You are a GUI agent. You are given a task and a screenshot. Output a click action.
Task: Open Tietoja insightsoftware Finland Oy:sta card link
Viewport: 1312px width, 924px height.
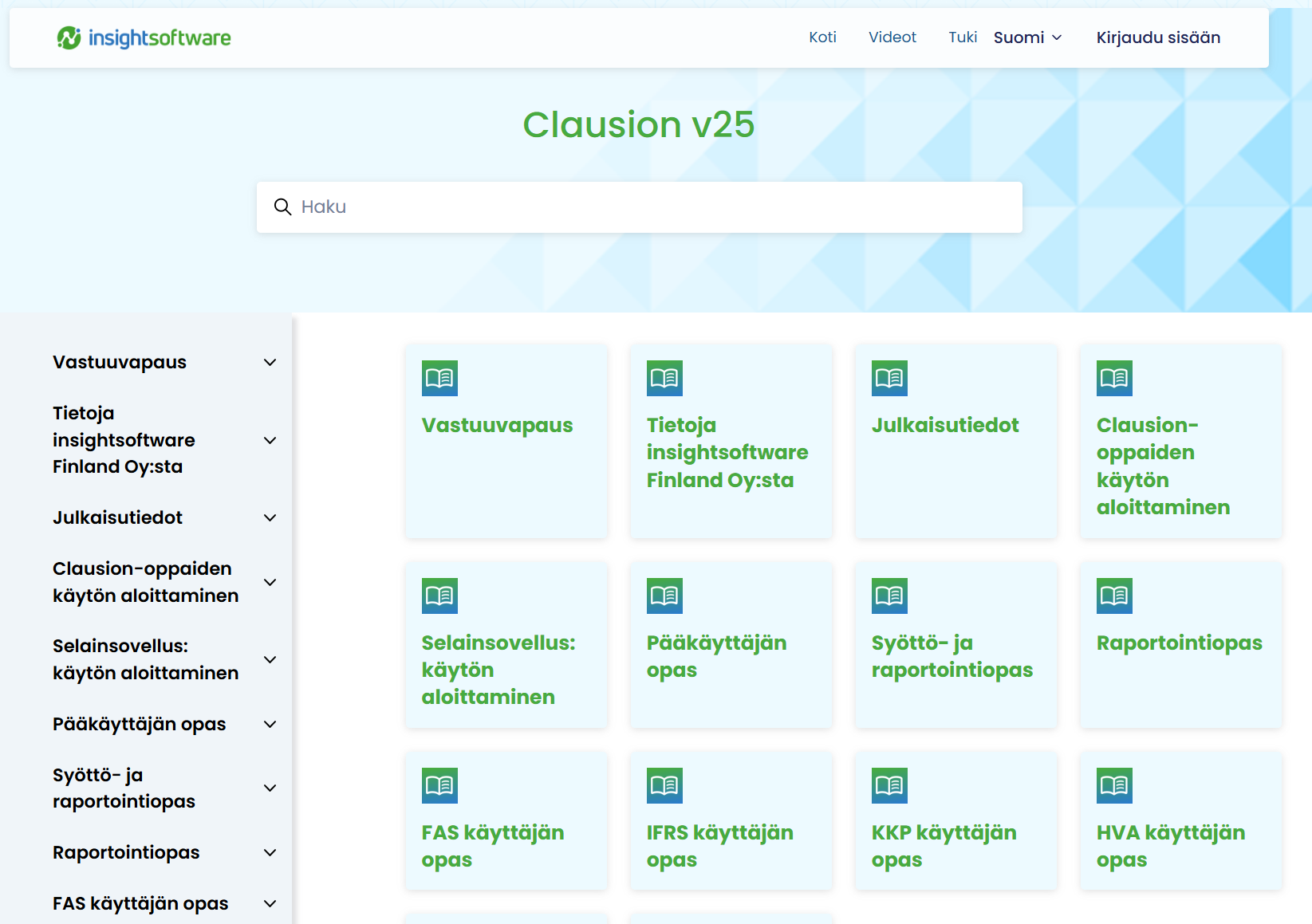[727, 453]
